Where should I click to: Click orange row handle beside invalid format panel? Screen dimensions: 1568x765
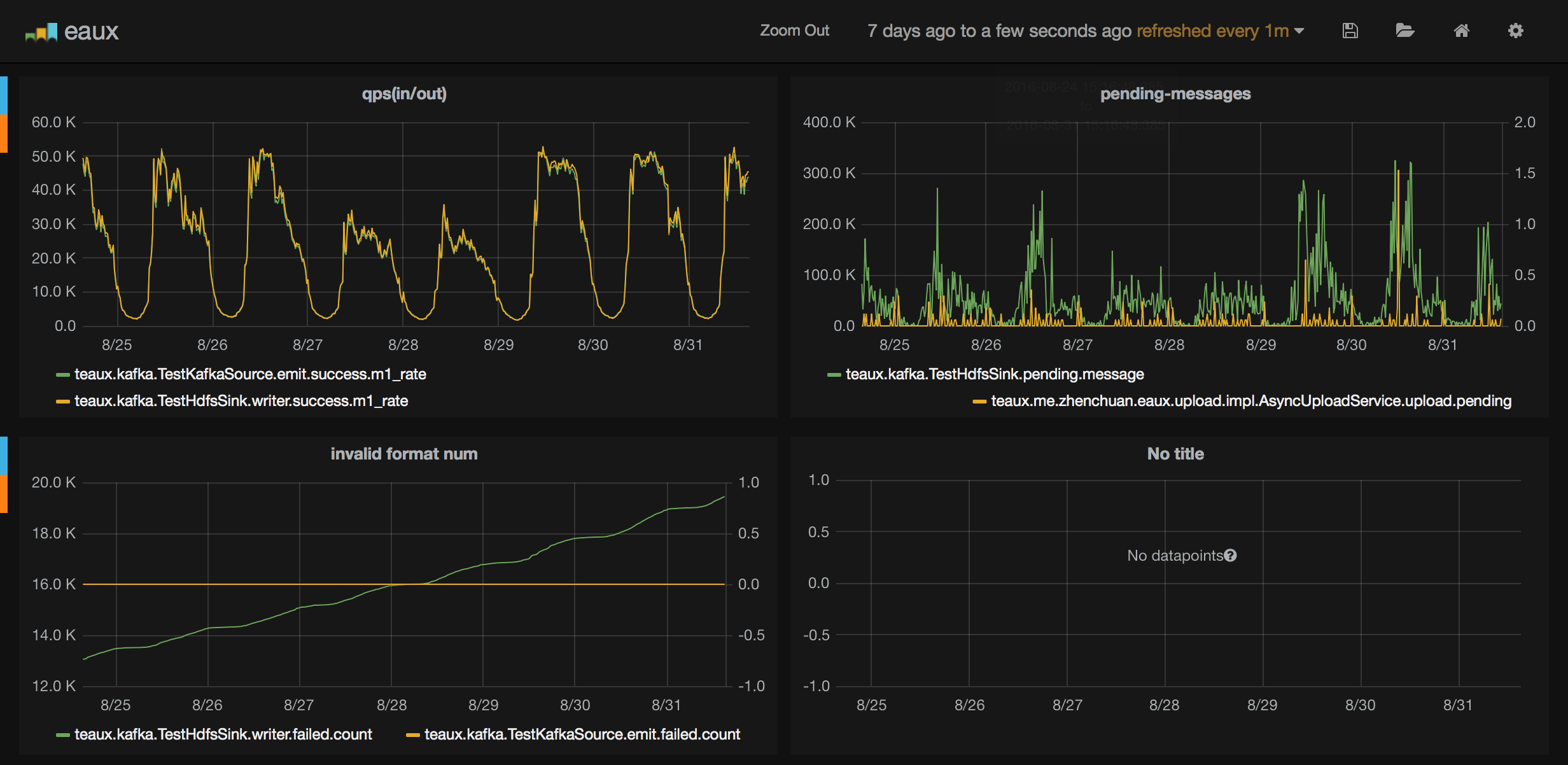[3, 493]
